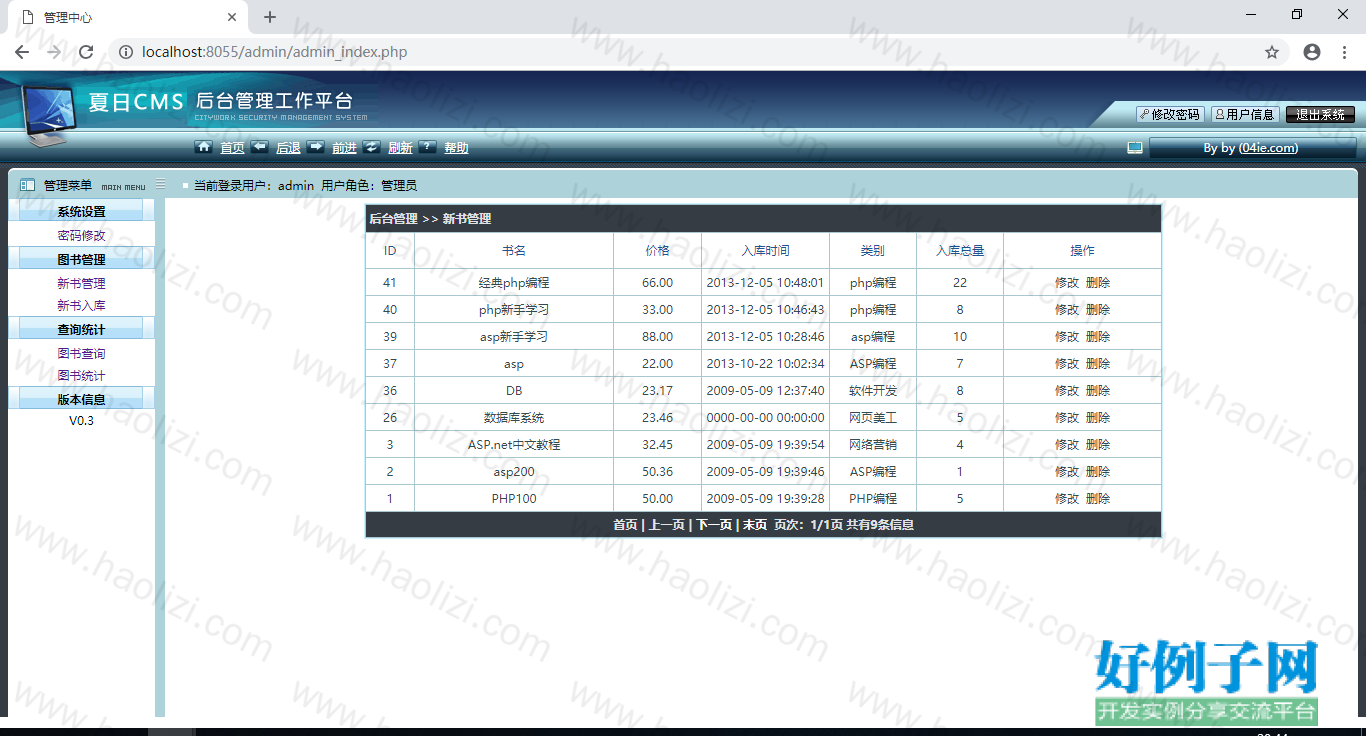Click 下一页 pagination link

click(x=714, y=525)
